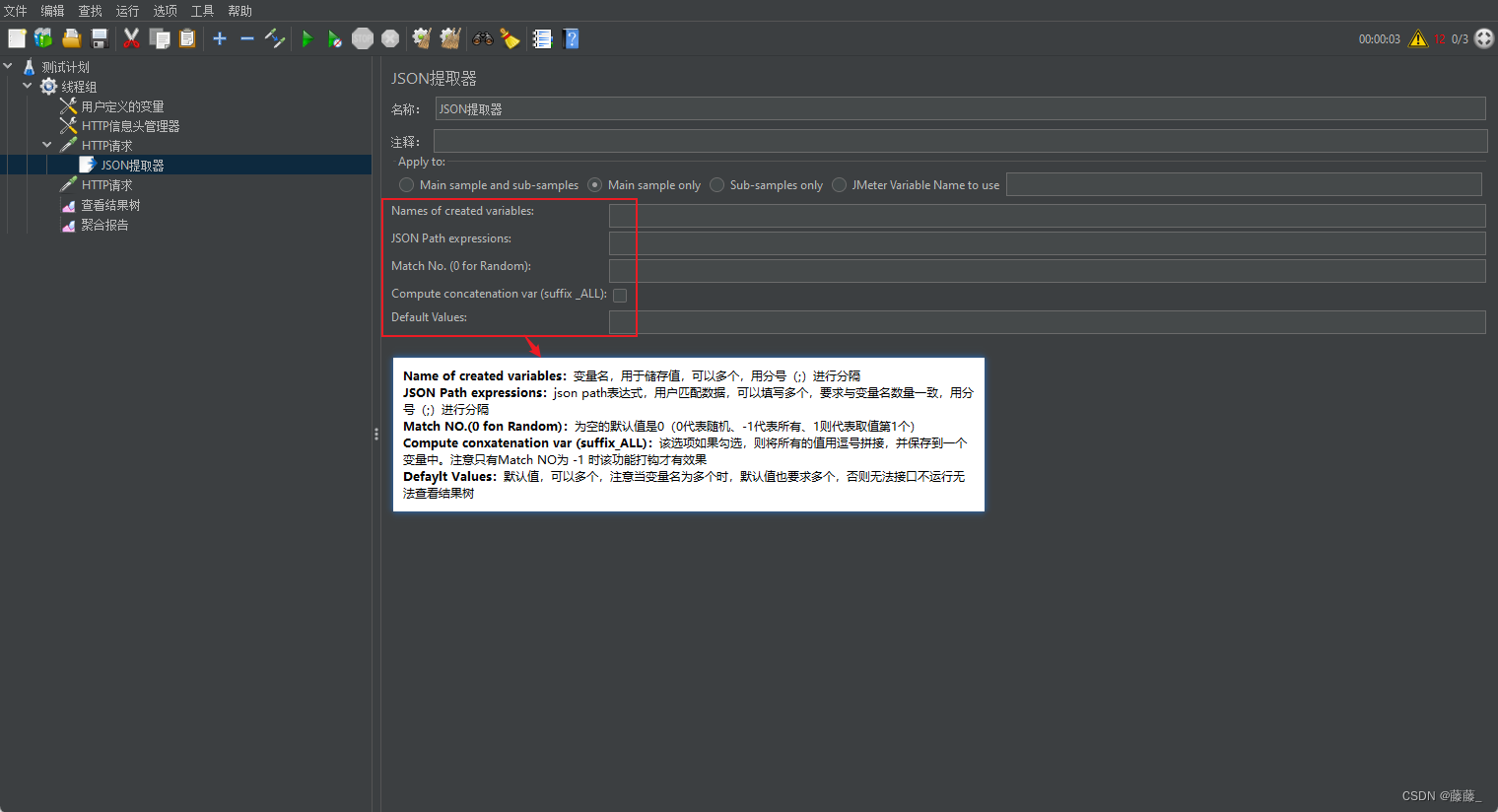Copy the selected element via toolbar
Screen dimensions: 1498x812
[x=160, y=38]
